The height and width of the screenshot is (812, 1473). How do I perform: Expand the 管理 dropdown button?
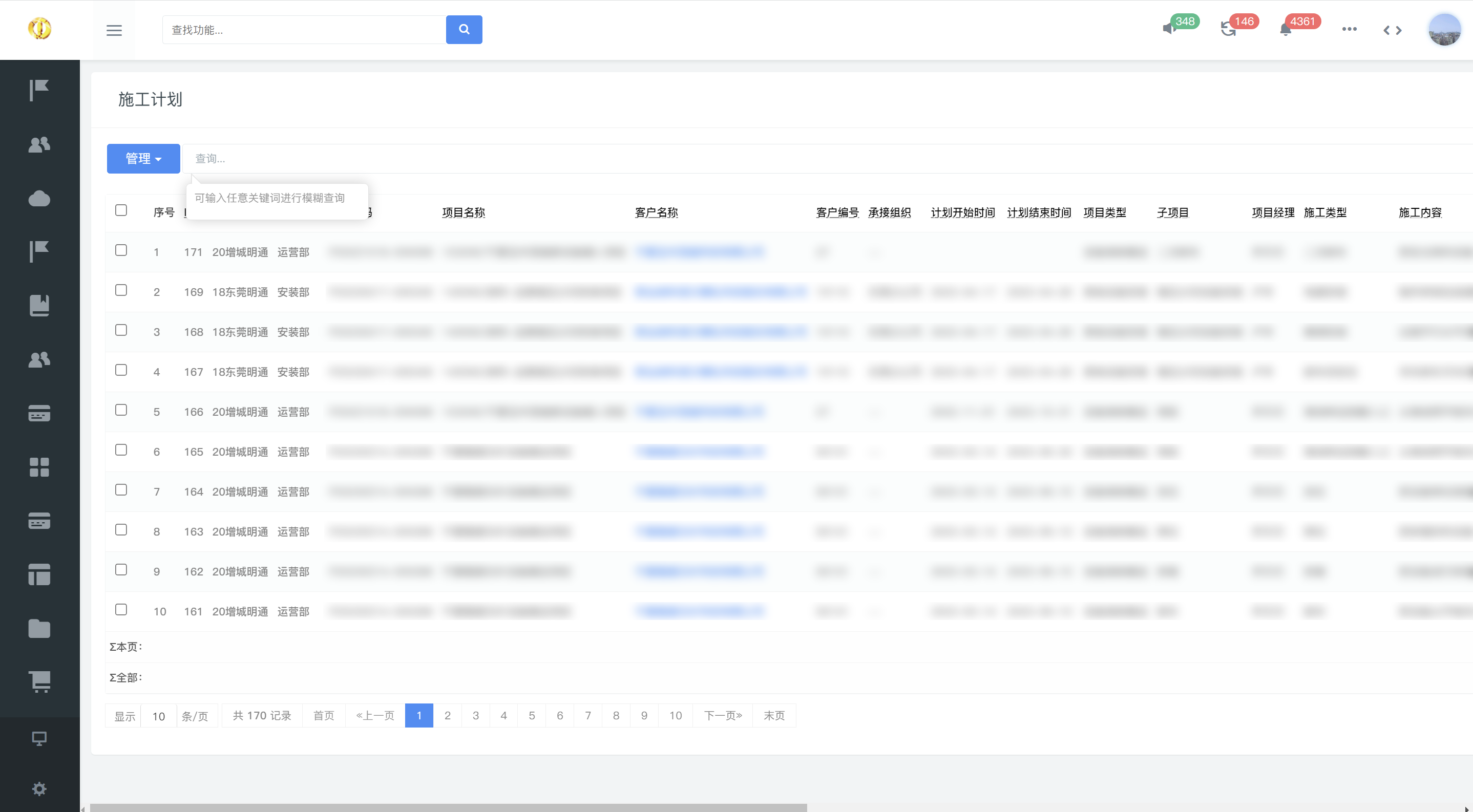pyautogui.click(x=143, y=158)
